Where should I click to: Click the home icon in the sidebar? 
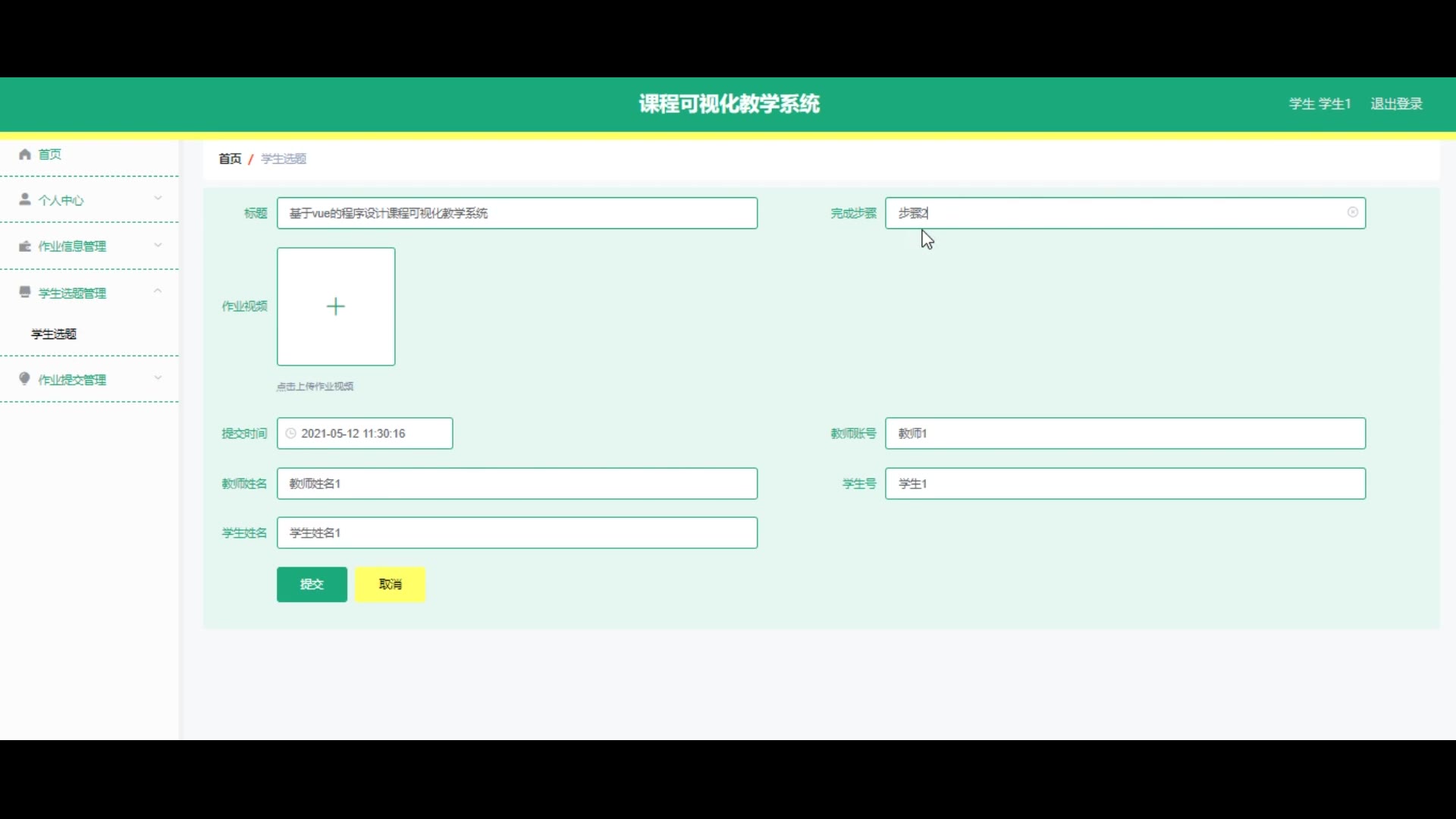pos(25,155)
